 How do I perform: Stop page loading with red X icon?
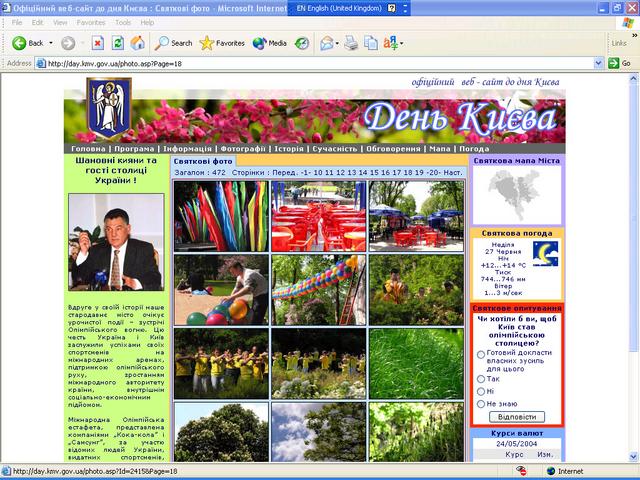(x=98, y=43)
